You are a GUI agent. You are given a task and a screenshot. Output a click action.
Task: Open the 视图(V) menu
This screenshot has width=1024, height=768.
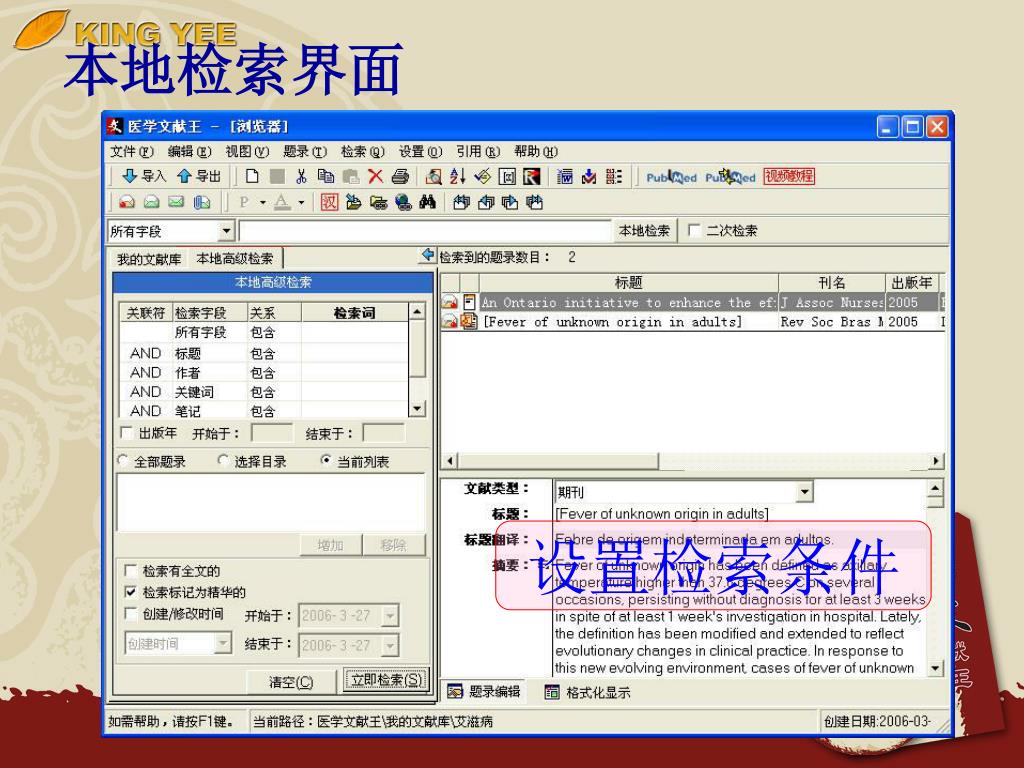(247, 152)
